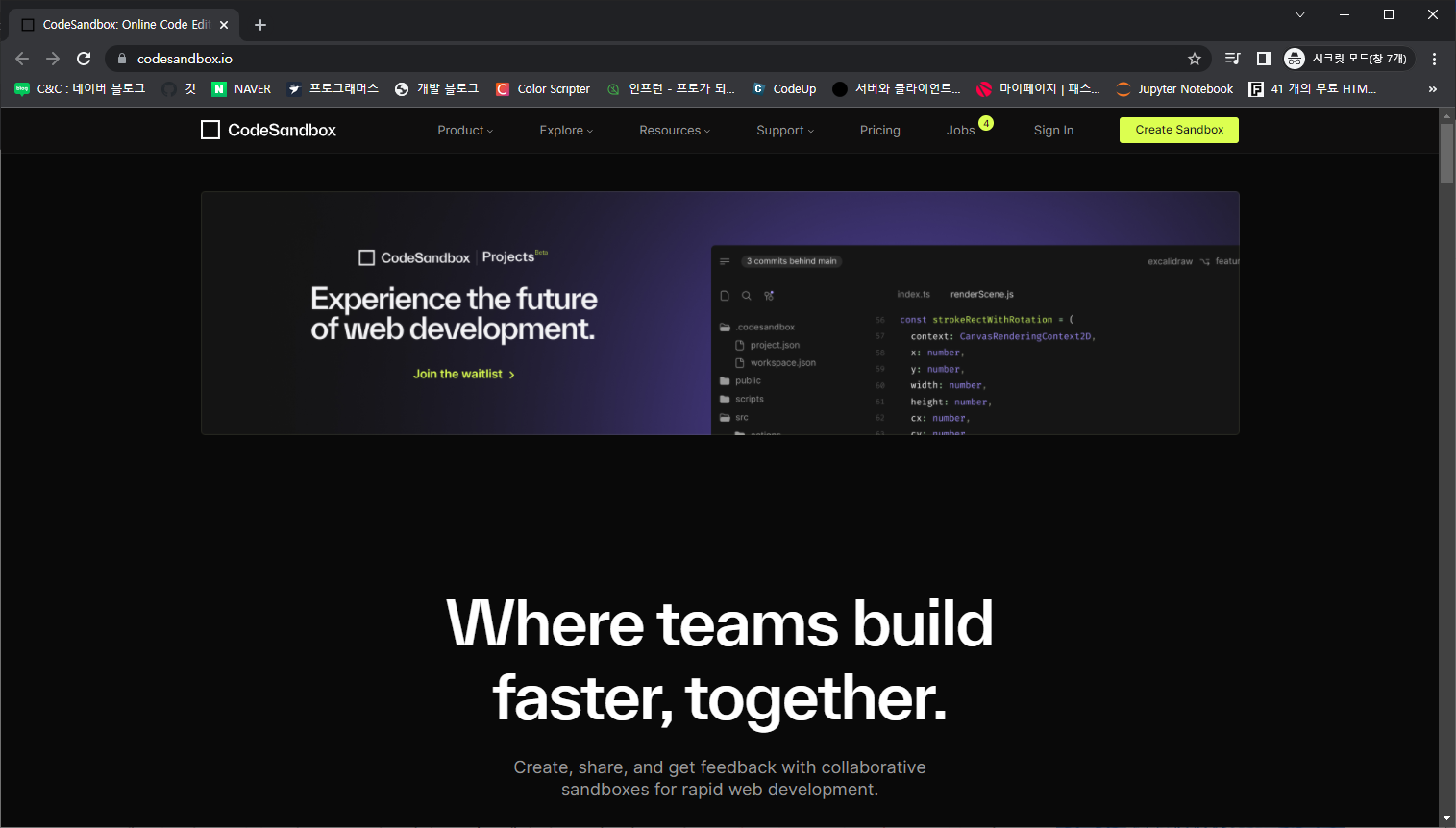Click the rocket icon in editor preview

tap(769, 296)
